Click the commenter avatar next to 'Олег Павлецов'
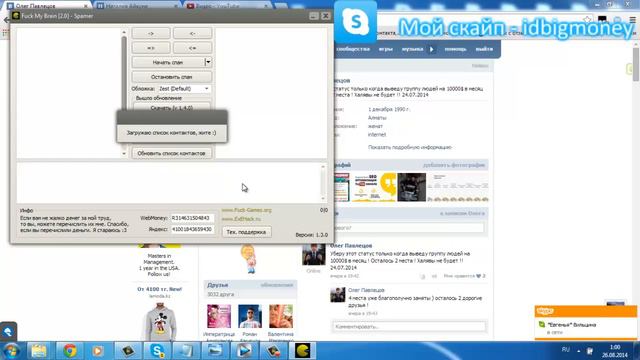The image size is (640, 360). 338,295
